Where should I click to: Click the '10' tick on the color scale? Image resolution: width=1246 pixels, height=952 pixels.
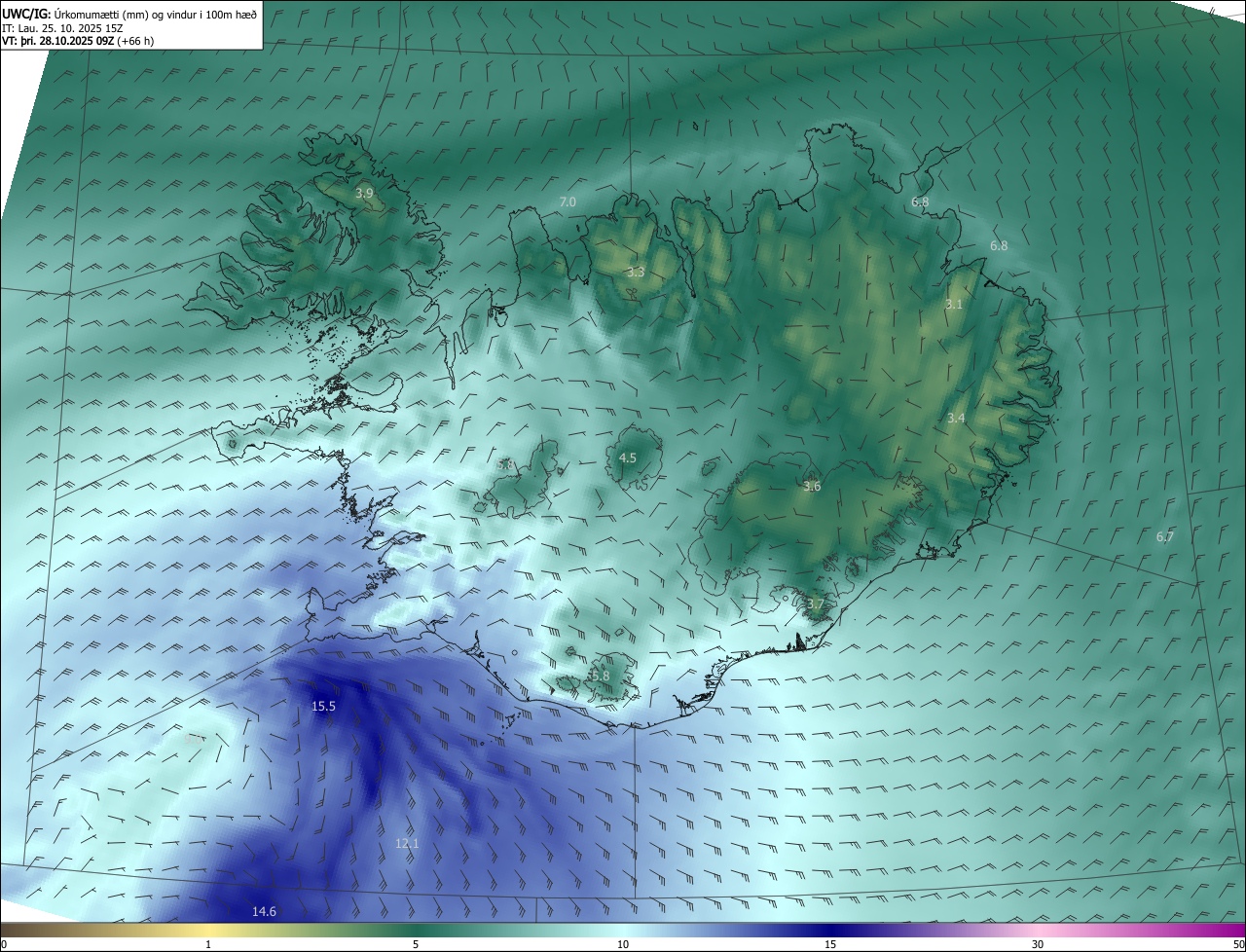point(623,944)
